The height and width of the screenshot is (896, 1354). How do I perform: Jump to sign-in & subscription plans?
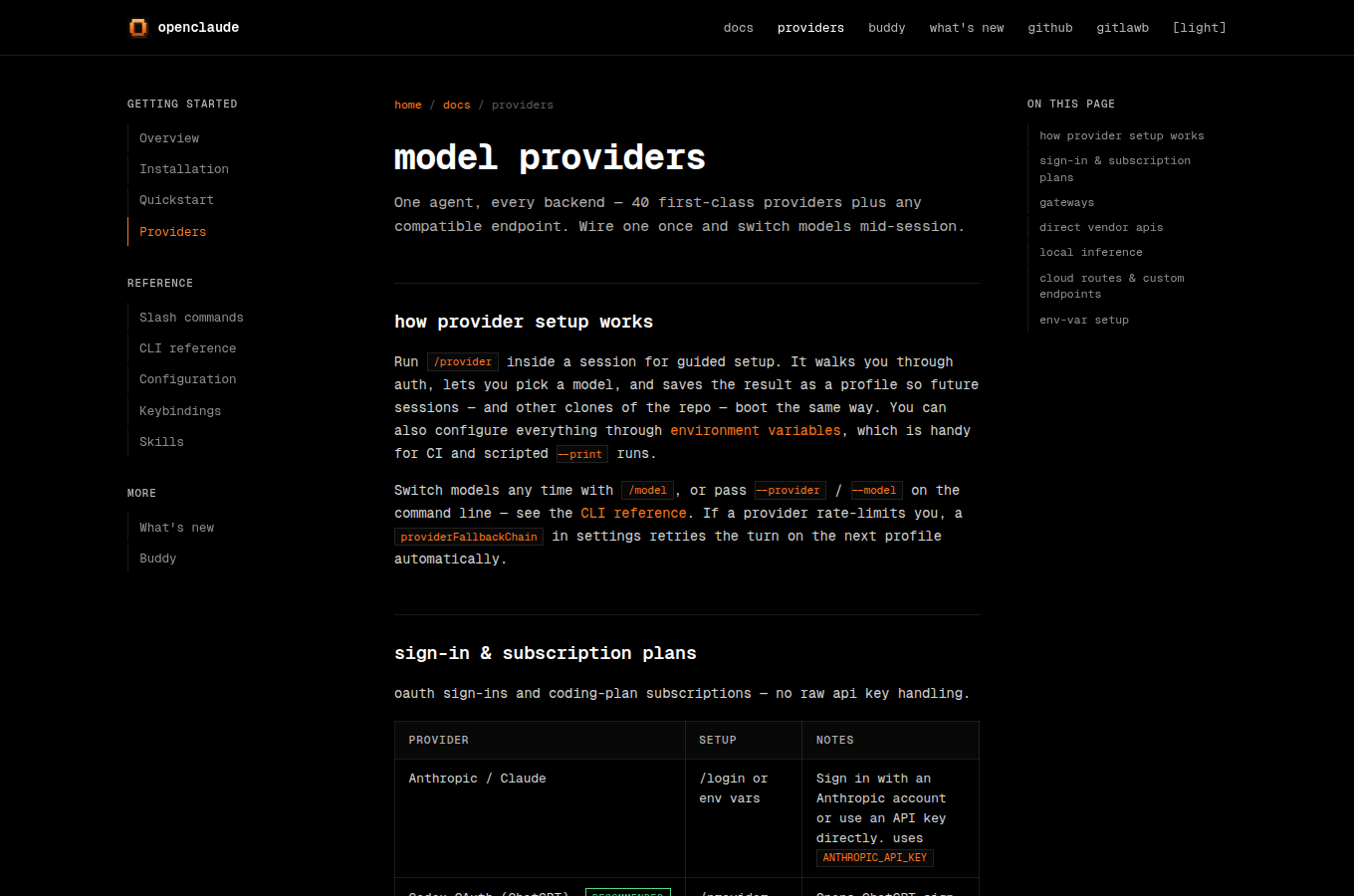[x=1115, y=169]
